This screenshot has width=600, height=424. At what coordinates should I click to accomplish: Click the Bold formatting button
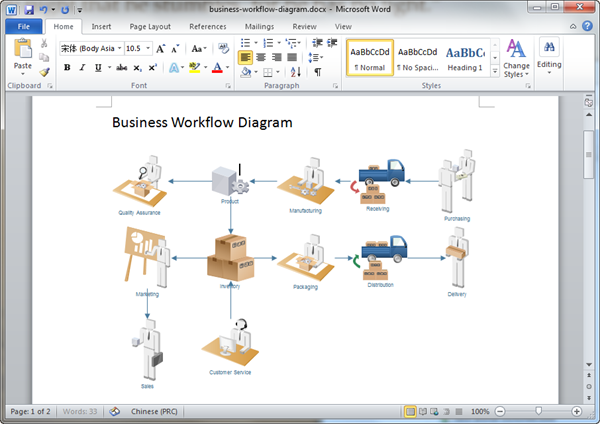(x=67, y=67)
